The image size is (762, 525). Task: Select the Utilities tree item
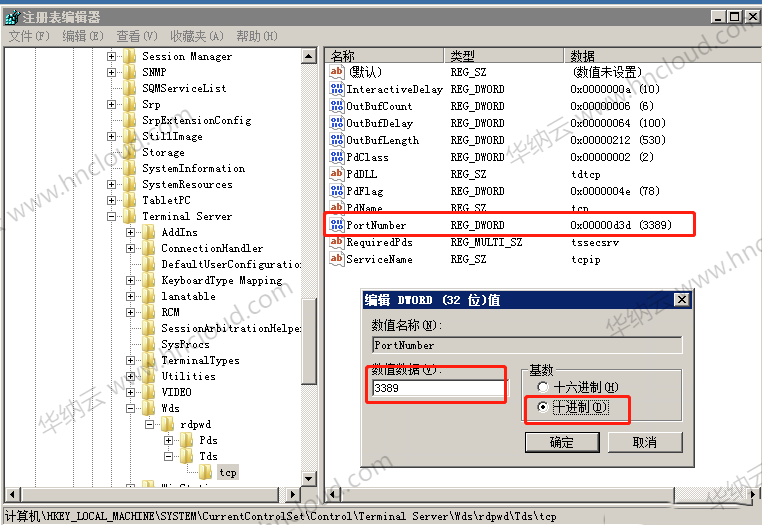tap(188, 376)
